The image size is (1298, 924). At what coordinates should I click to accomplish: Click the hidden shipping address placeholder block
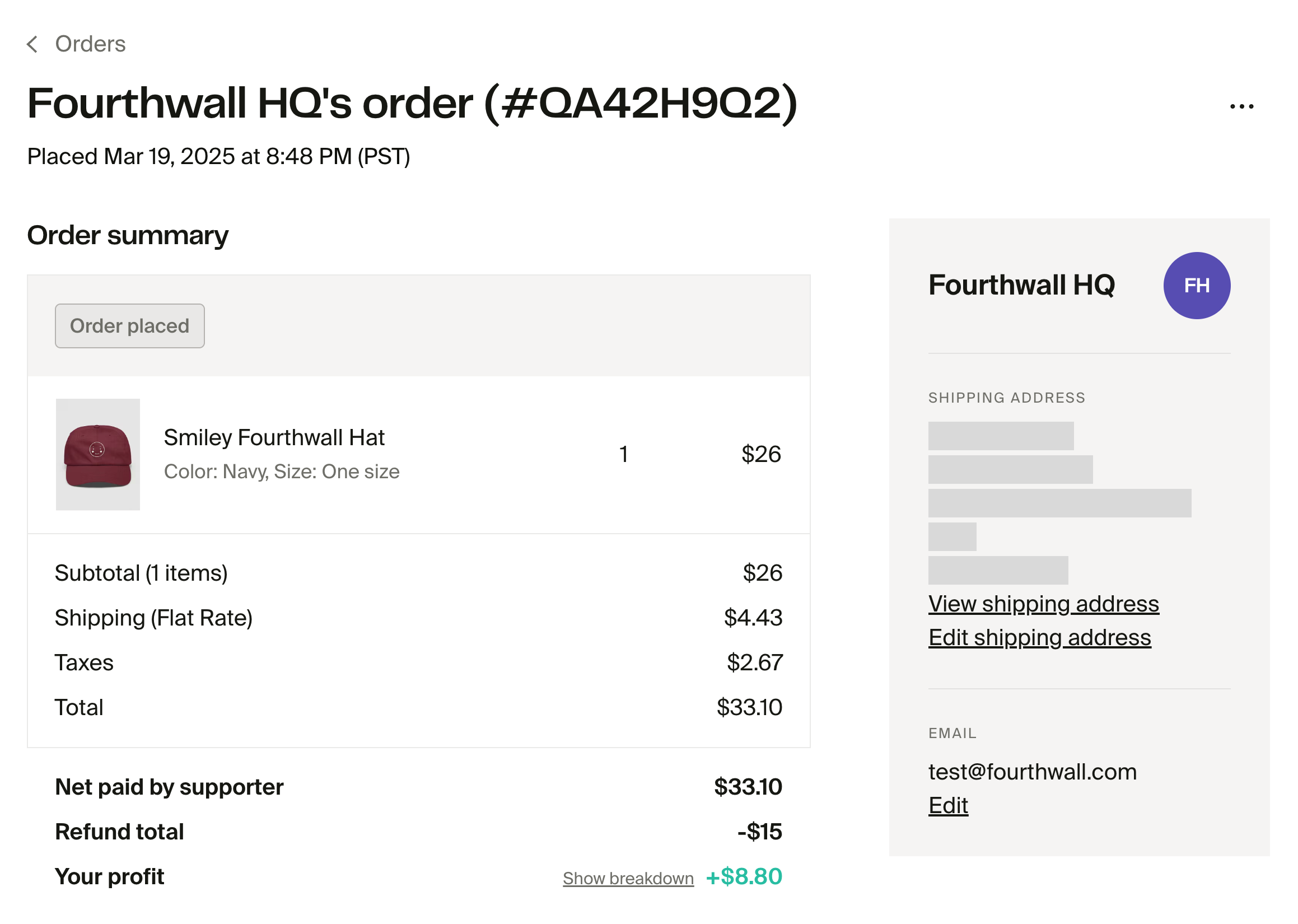click(1059, 503)
